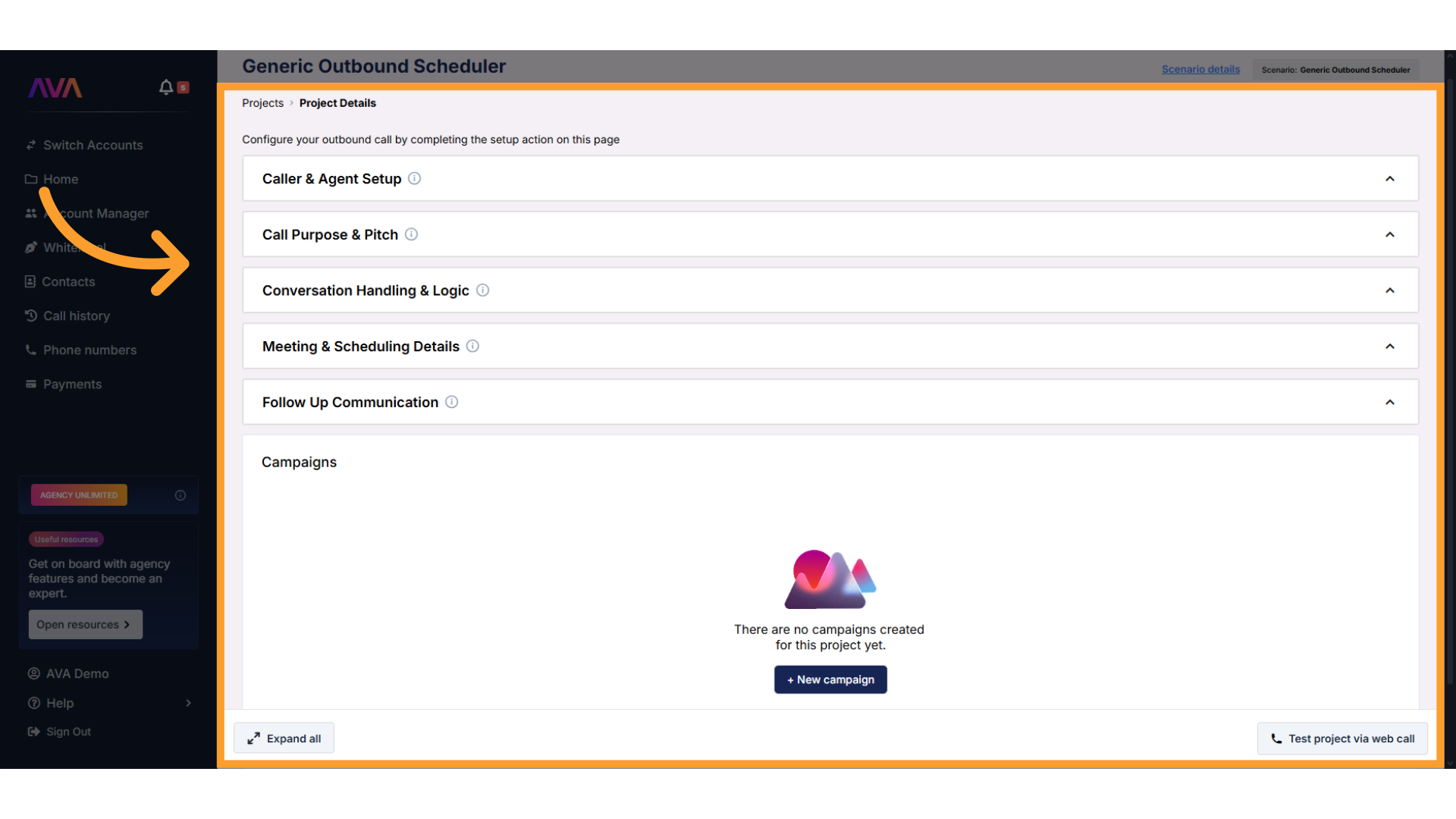
Task: Open AVA Demo account menu
Action: [77, 673]
